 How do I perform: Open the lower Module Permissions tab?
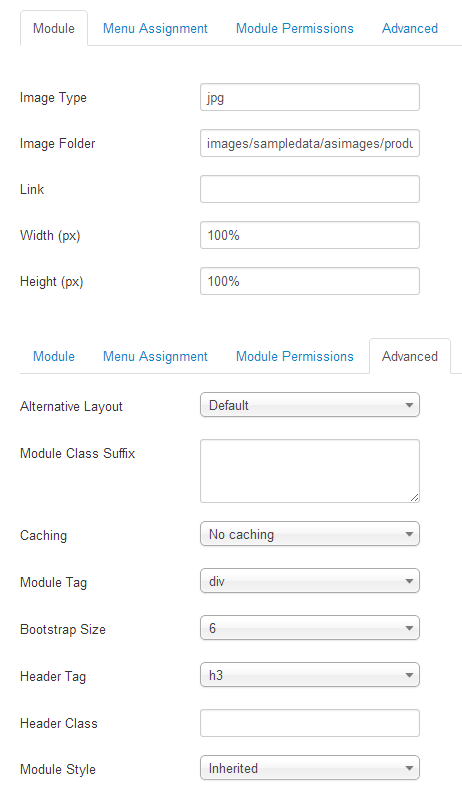[x=295, y=356]
